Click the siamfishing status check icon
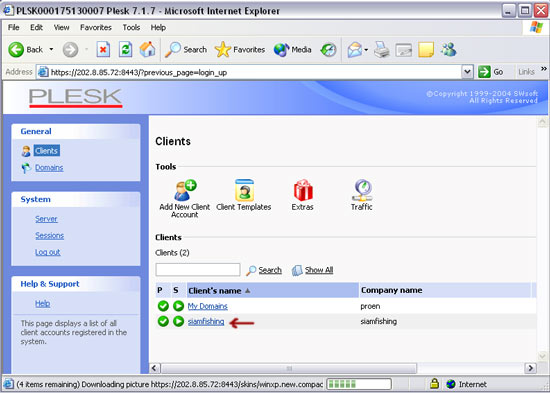The height and width of the screenshot is (393, 550). point(163,321)
